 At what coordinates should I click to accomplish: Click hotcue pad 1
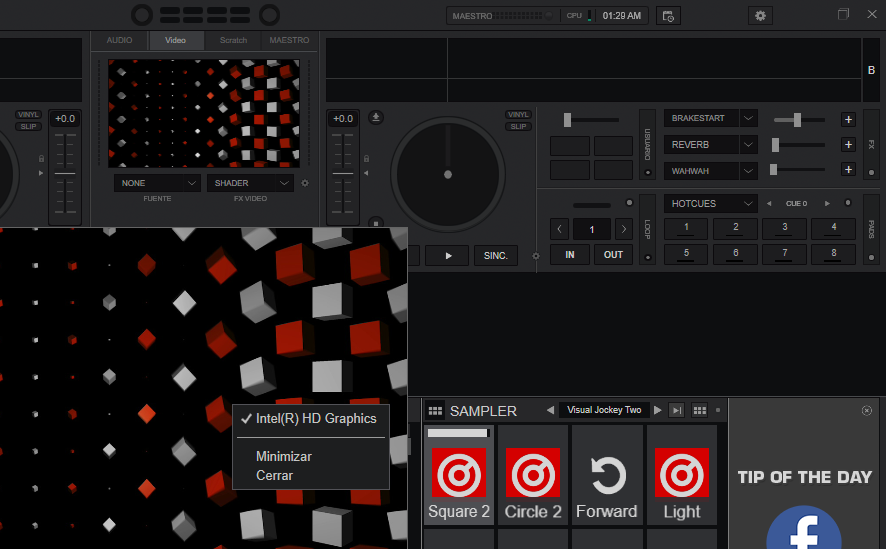tap(686, 228)
